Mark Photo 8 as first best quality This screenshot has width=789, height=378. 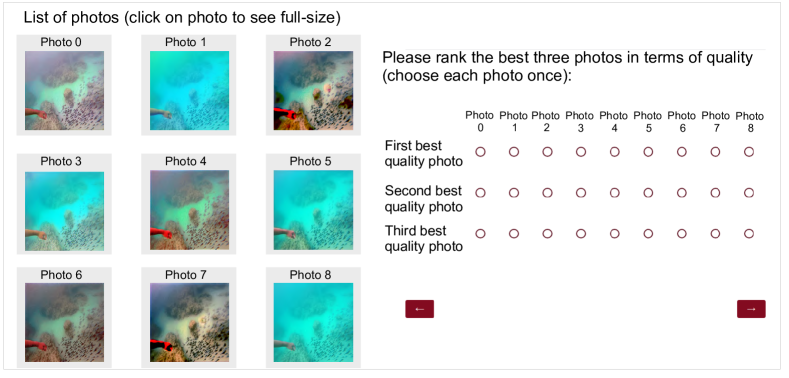[749, 152]
